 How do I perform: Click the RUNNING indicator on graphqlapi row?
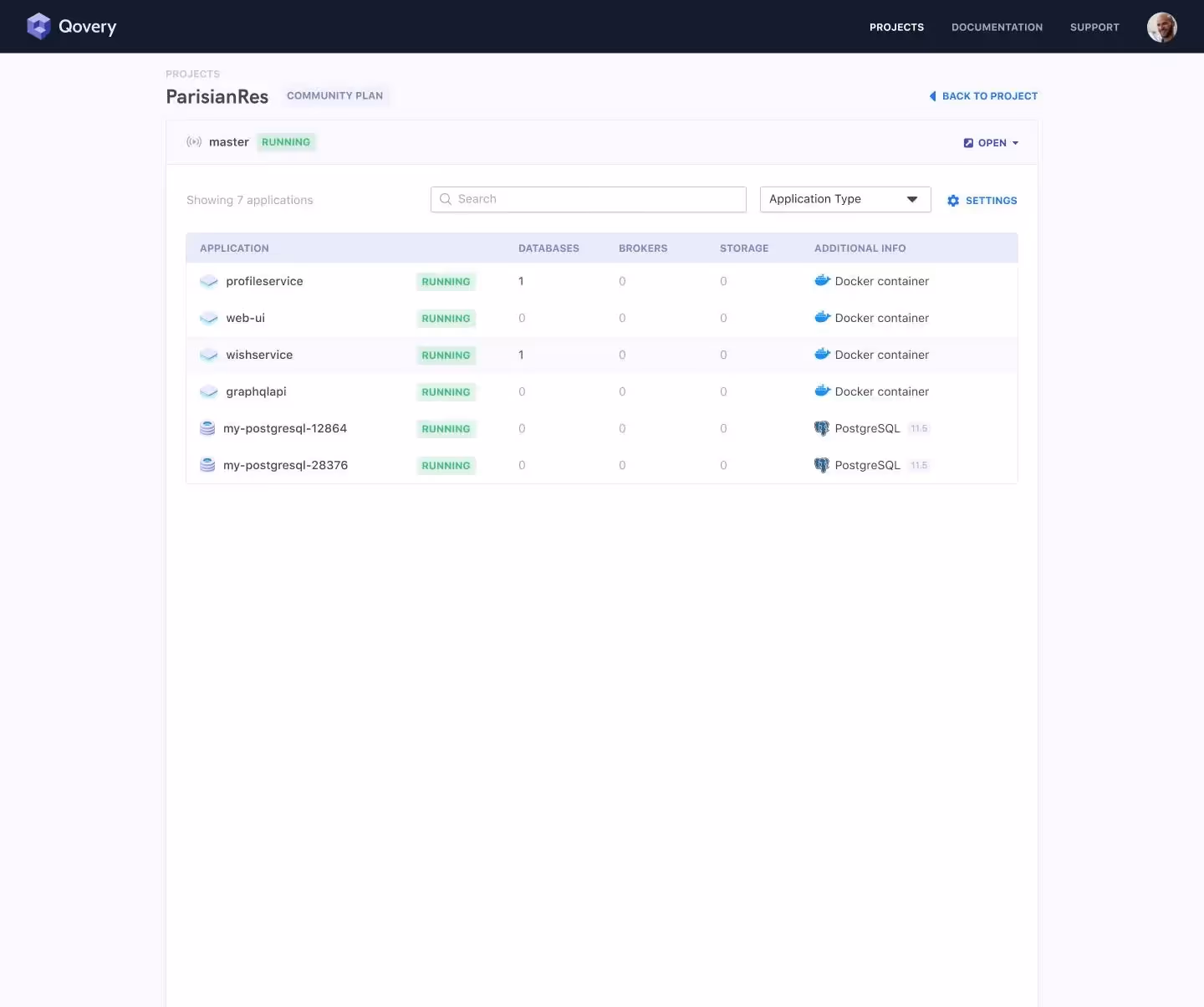446,391
